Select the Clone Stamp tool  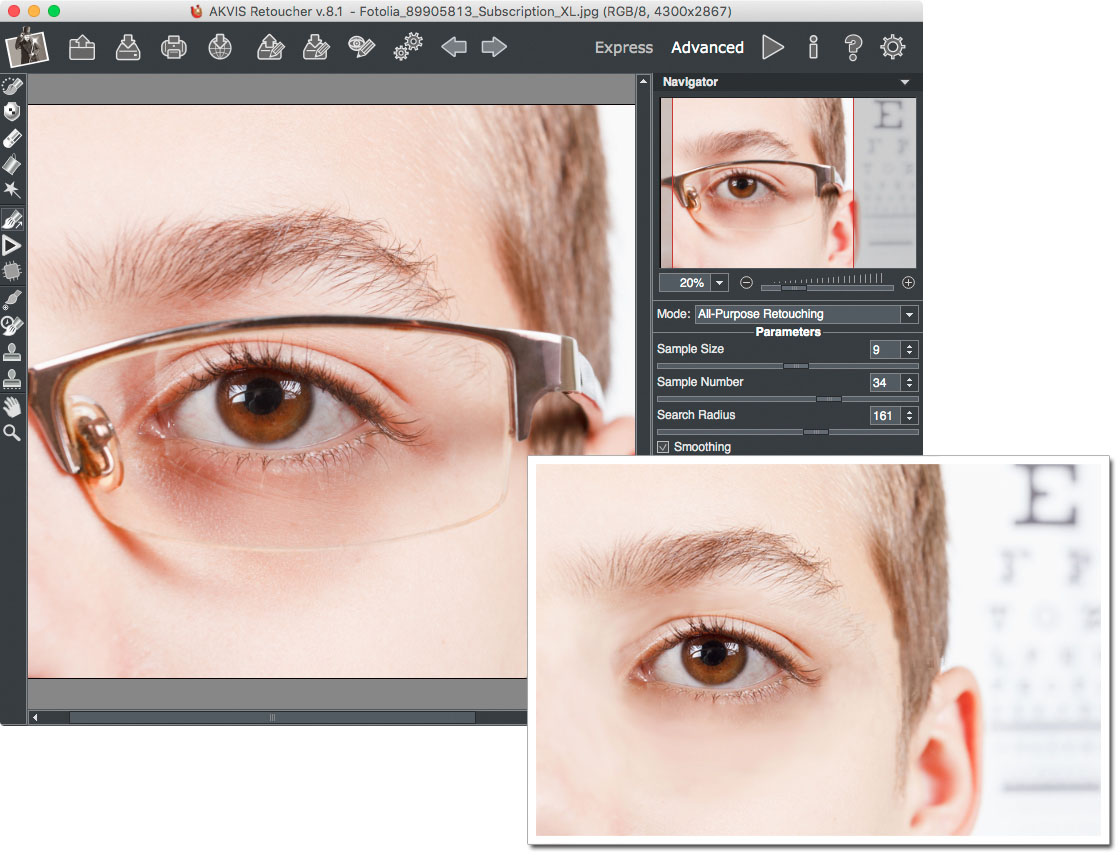click(x=12, y=352)
